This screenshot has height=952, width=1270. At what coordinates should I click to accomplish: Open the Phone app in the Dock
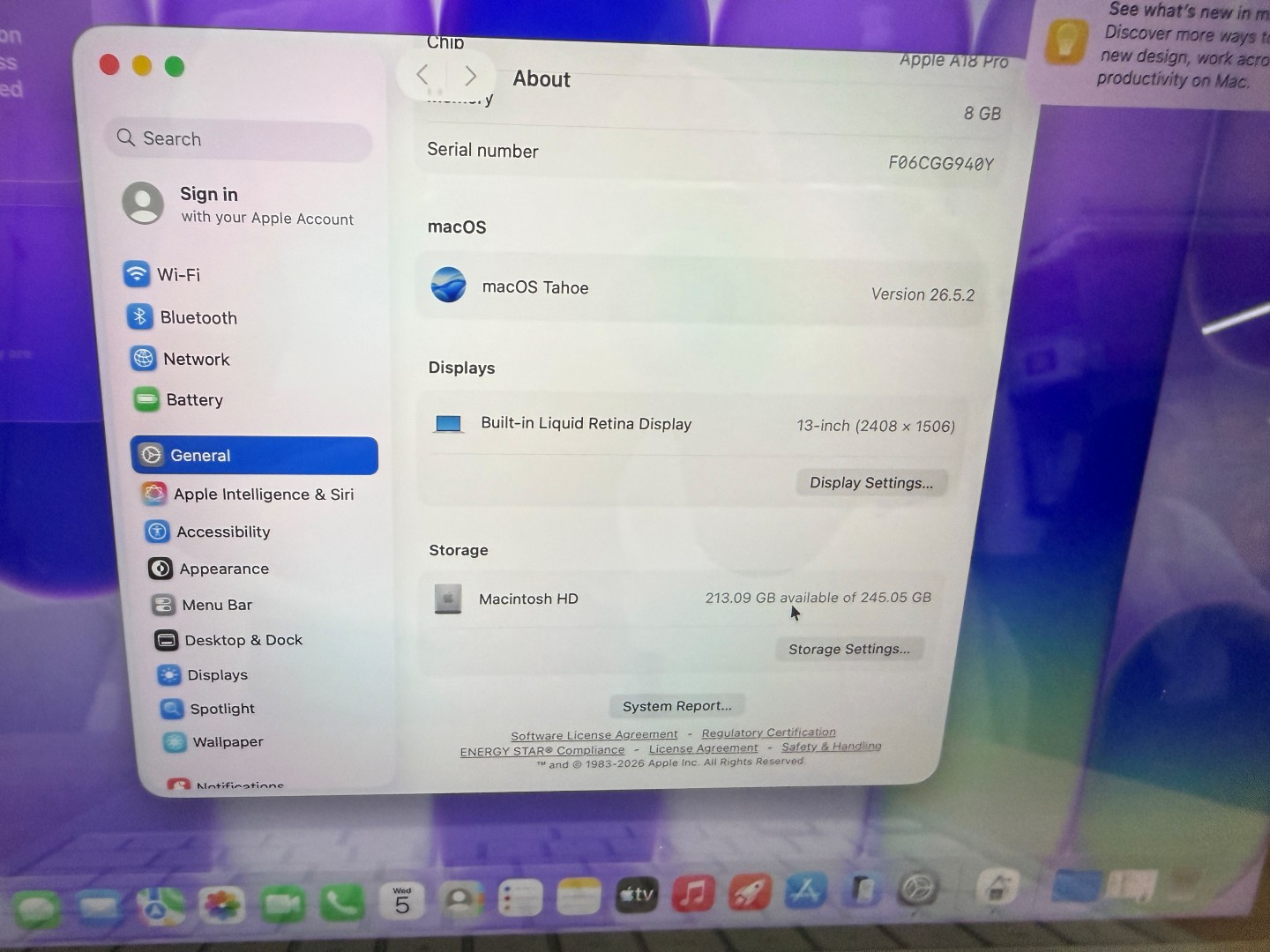point(342,903)
